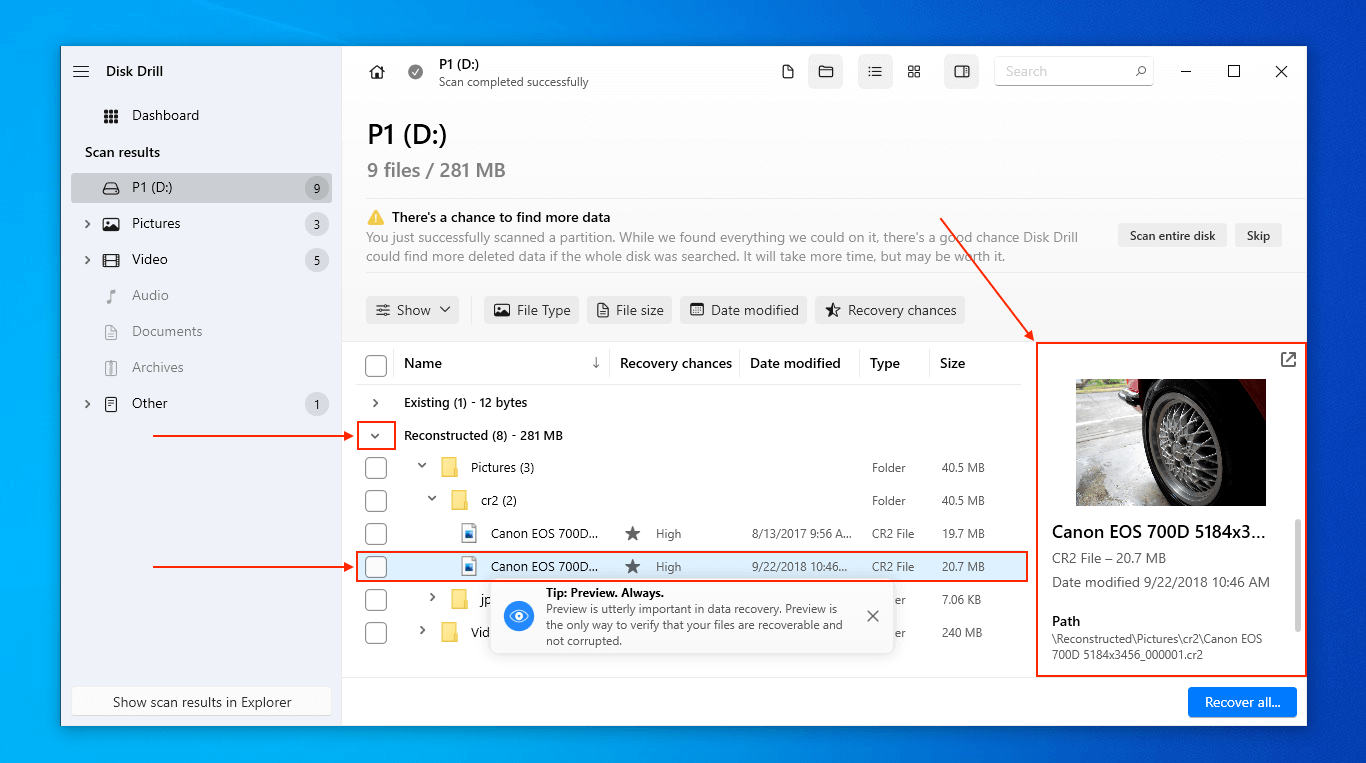Dismiss the Preview tip popup
The image size is (1366, 763).
pos(873,616)
